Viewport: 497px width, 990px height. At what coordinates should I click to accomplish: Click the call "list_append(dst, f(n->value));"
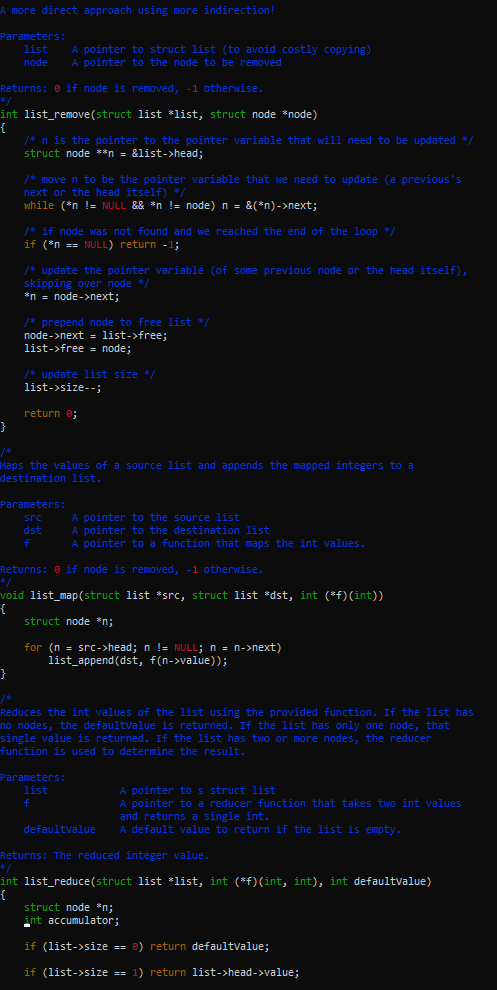pyautogui.click(x=138, y=660)
